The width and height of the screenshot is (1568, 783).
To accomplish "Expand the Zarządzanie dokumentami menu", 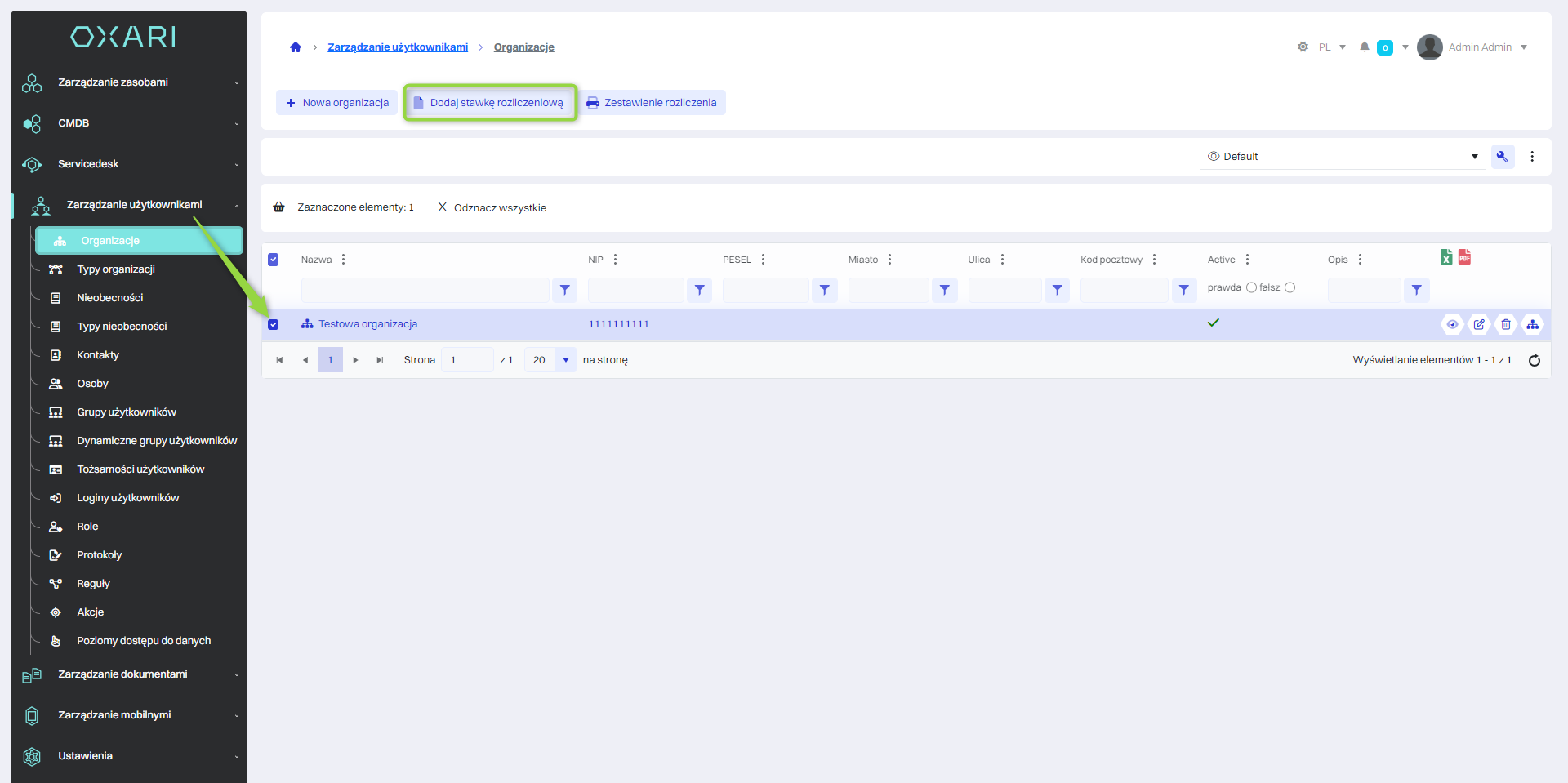I will pyautogui.click(x=122, y=674).
